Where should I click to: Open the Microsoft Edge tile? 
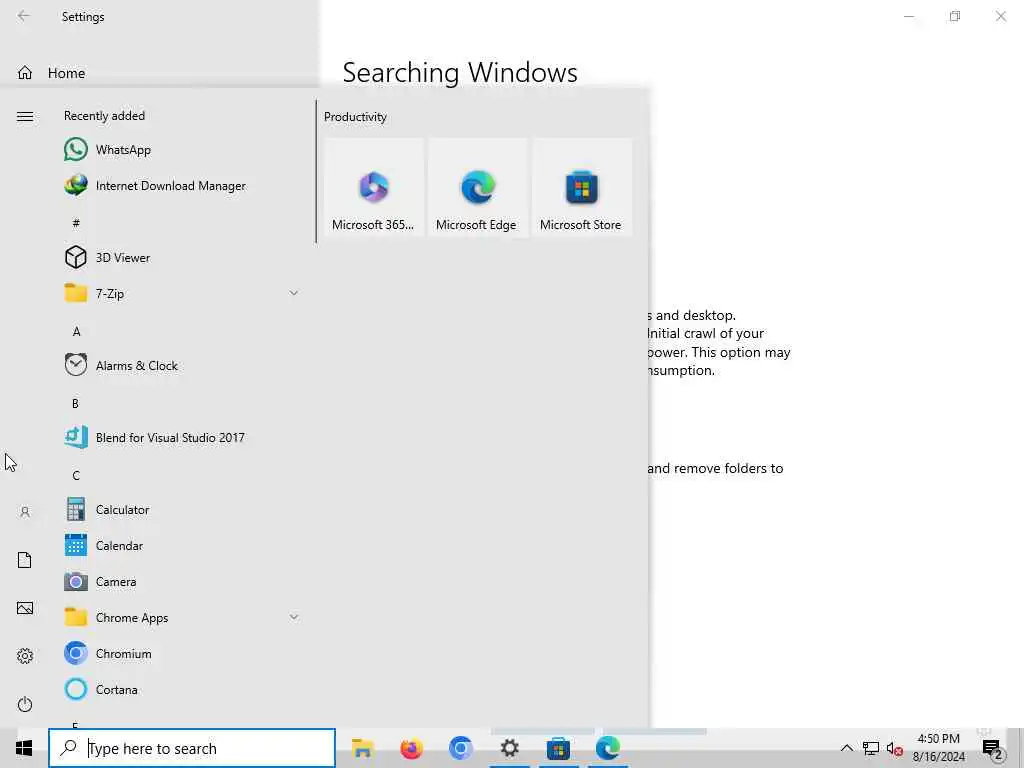point(477,187)
